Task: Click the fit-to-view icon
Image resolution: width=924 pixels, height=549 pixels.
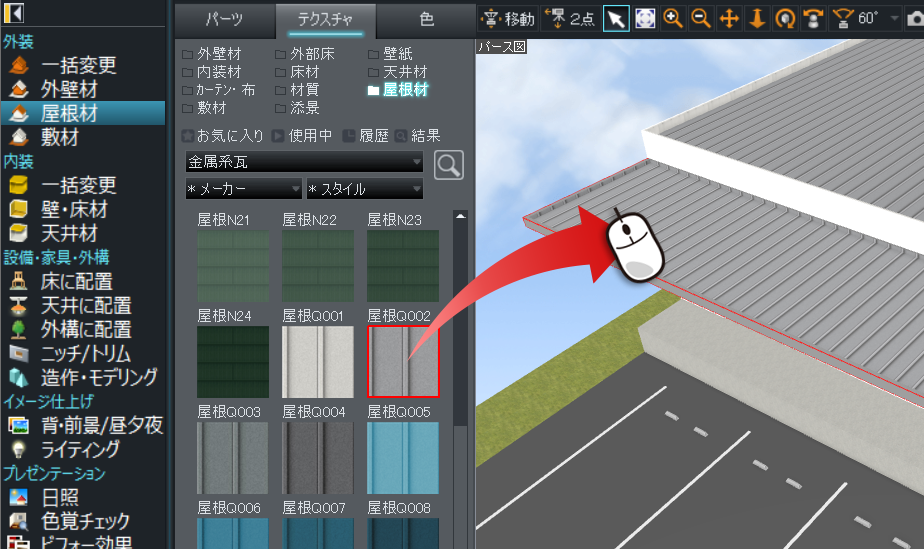Action: pyautogui.click(x=645, y=19)
